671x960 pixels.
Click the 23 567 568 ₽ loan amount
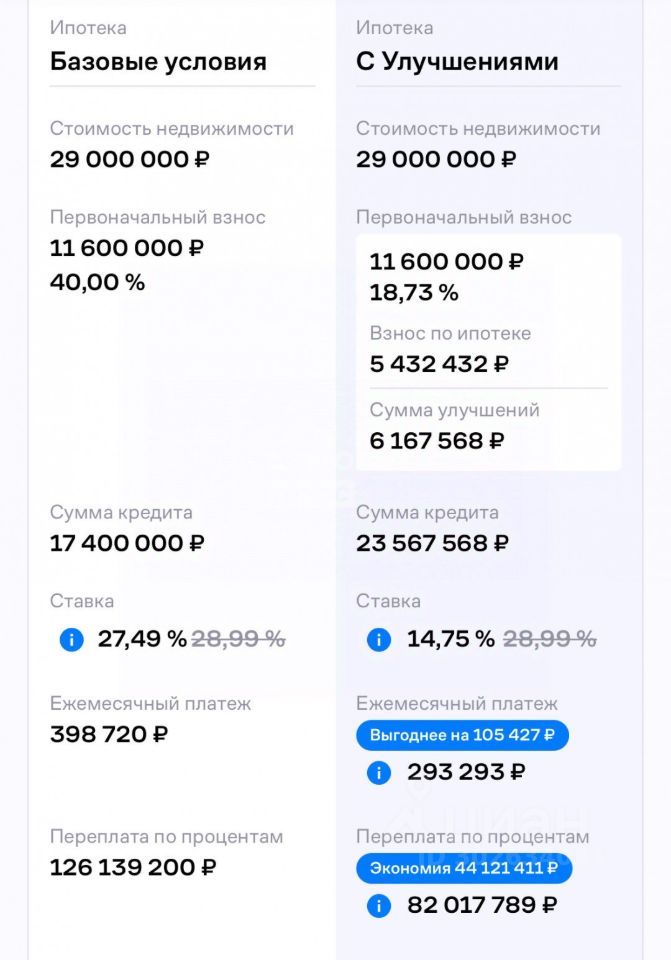coord(432,543)
